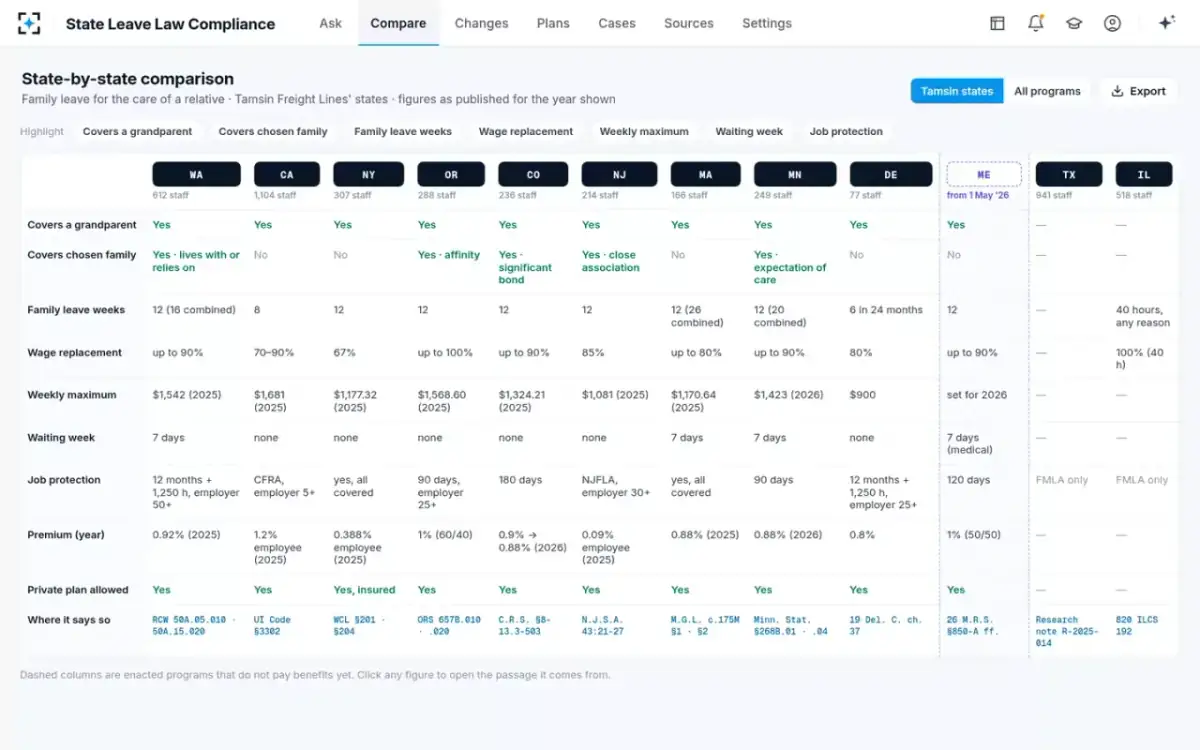Viewport: 1200px width, 750px height.
Task: Open the RCW 50A.05.010 citation
Action: click(194, 626)
